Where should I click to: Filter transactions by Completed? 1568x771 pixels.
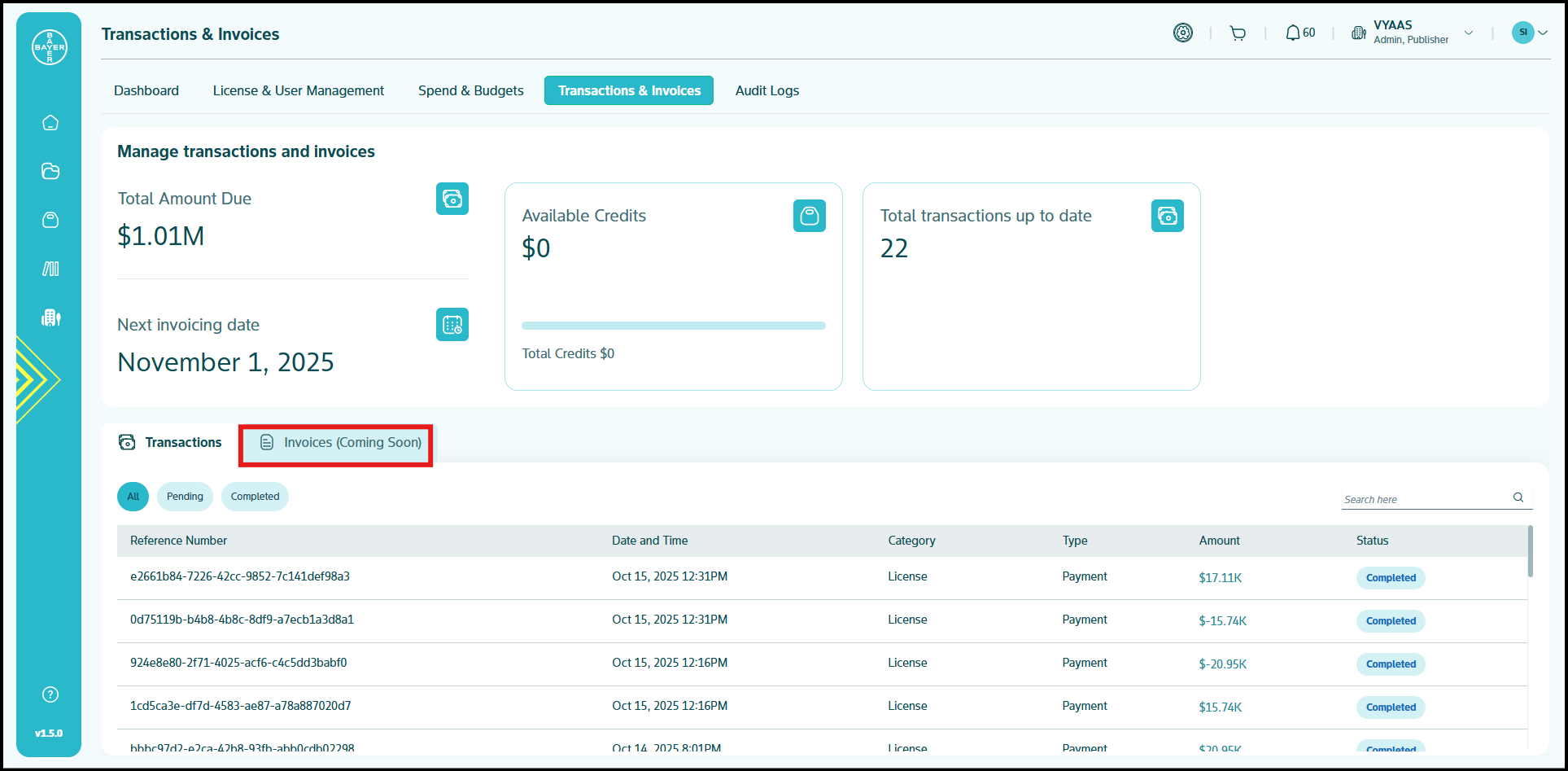255,497
